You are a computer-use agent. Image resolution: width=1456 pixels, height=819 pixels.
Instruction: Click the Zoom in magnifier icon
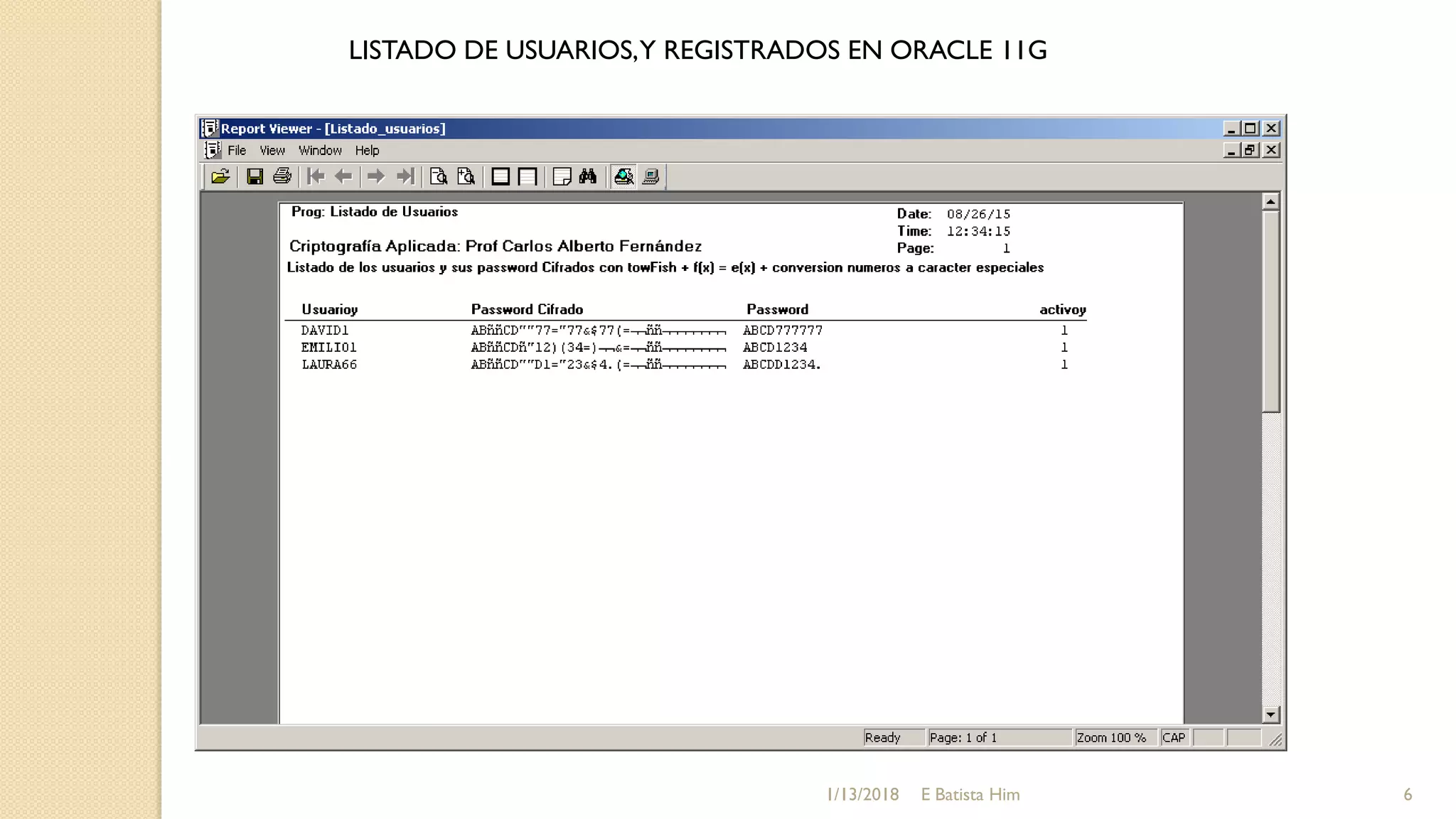click(x=466, y=176)
